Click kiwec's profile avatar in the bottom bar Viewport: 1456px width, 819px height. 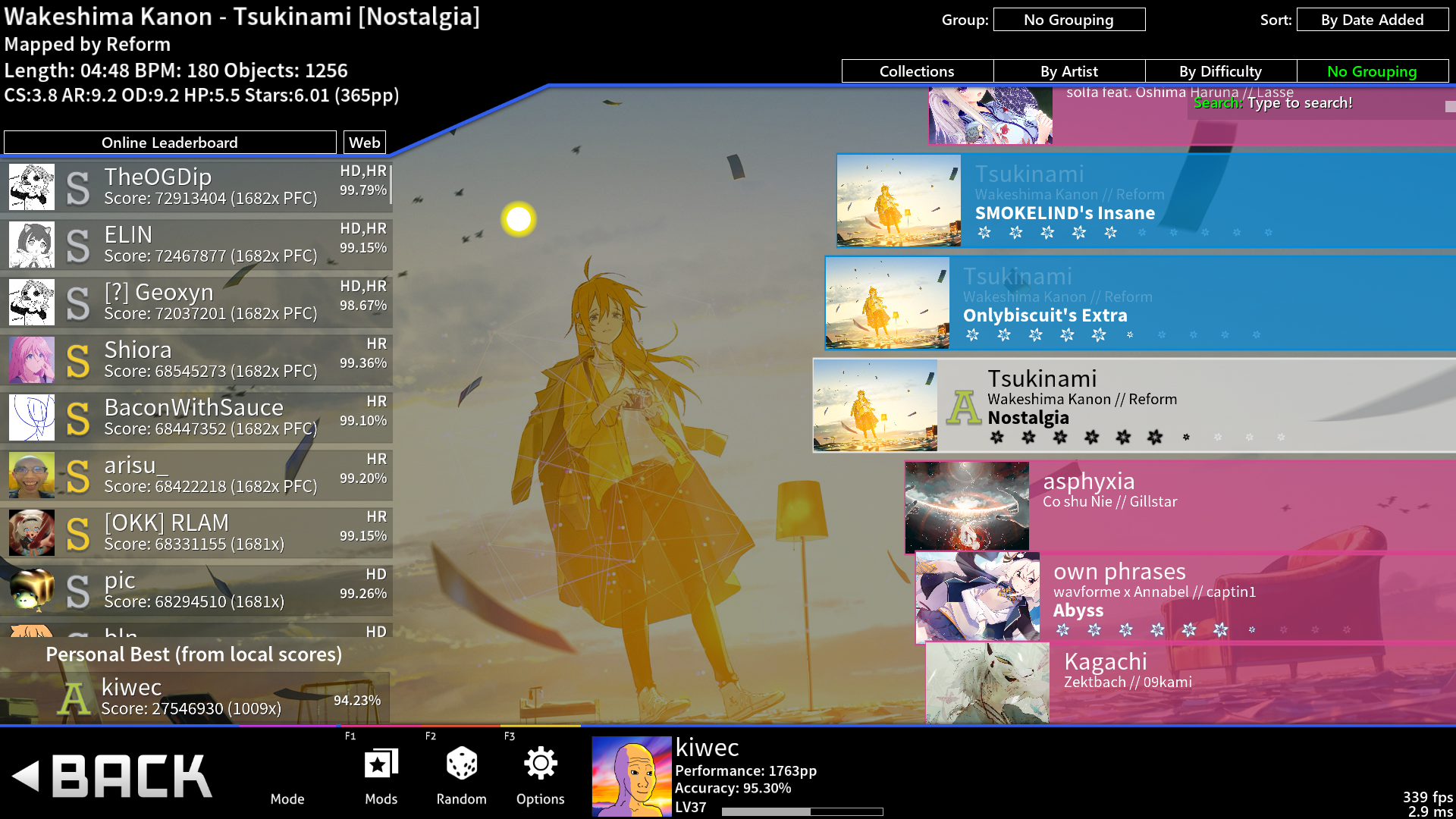tap(631, 776)
